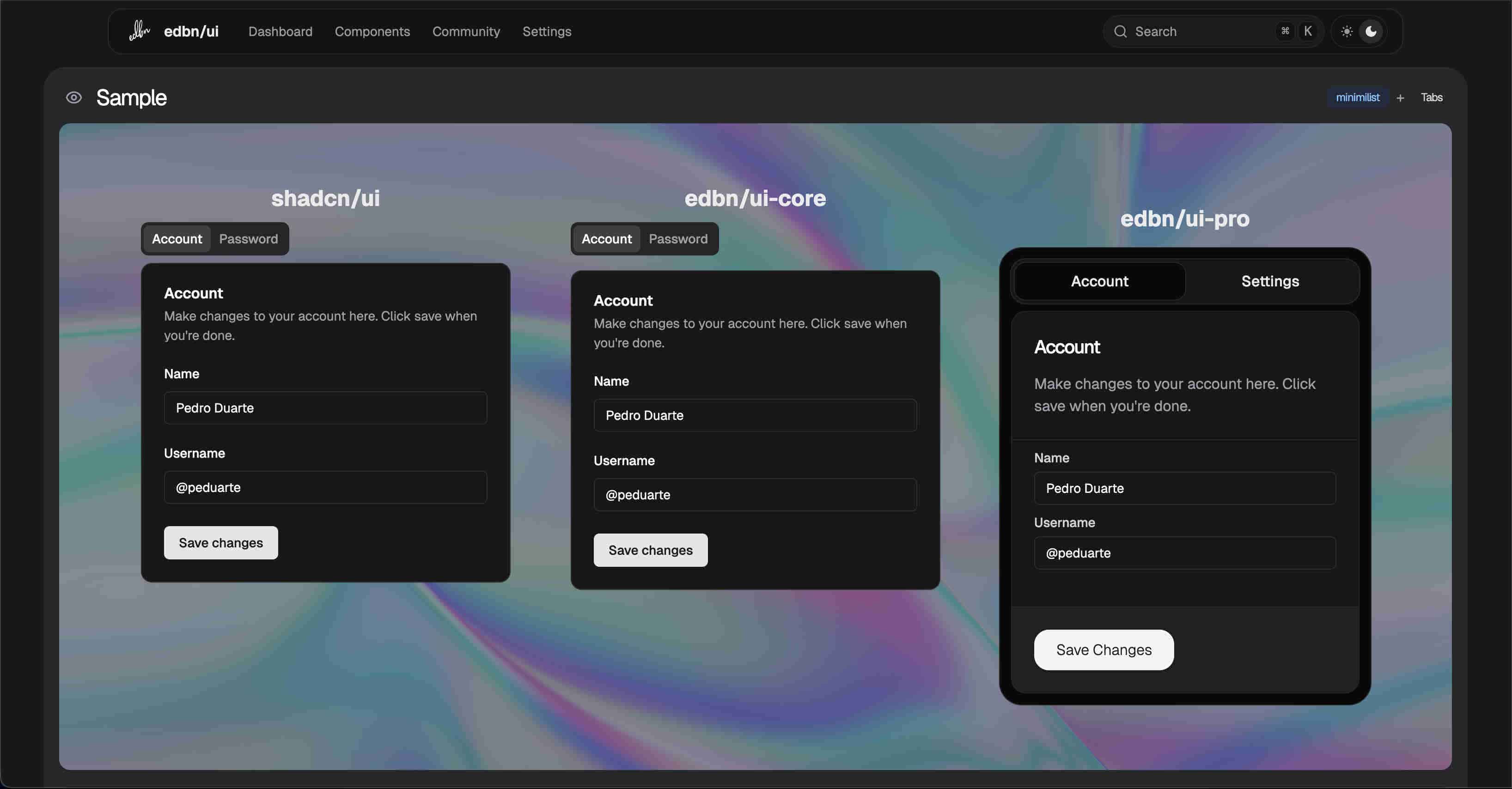
Task: Click the search magnifier icon
Action: (x=1121, y=32)
